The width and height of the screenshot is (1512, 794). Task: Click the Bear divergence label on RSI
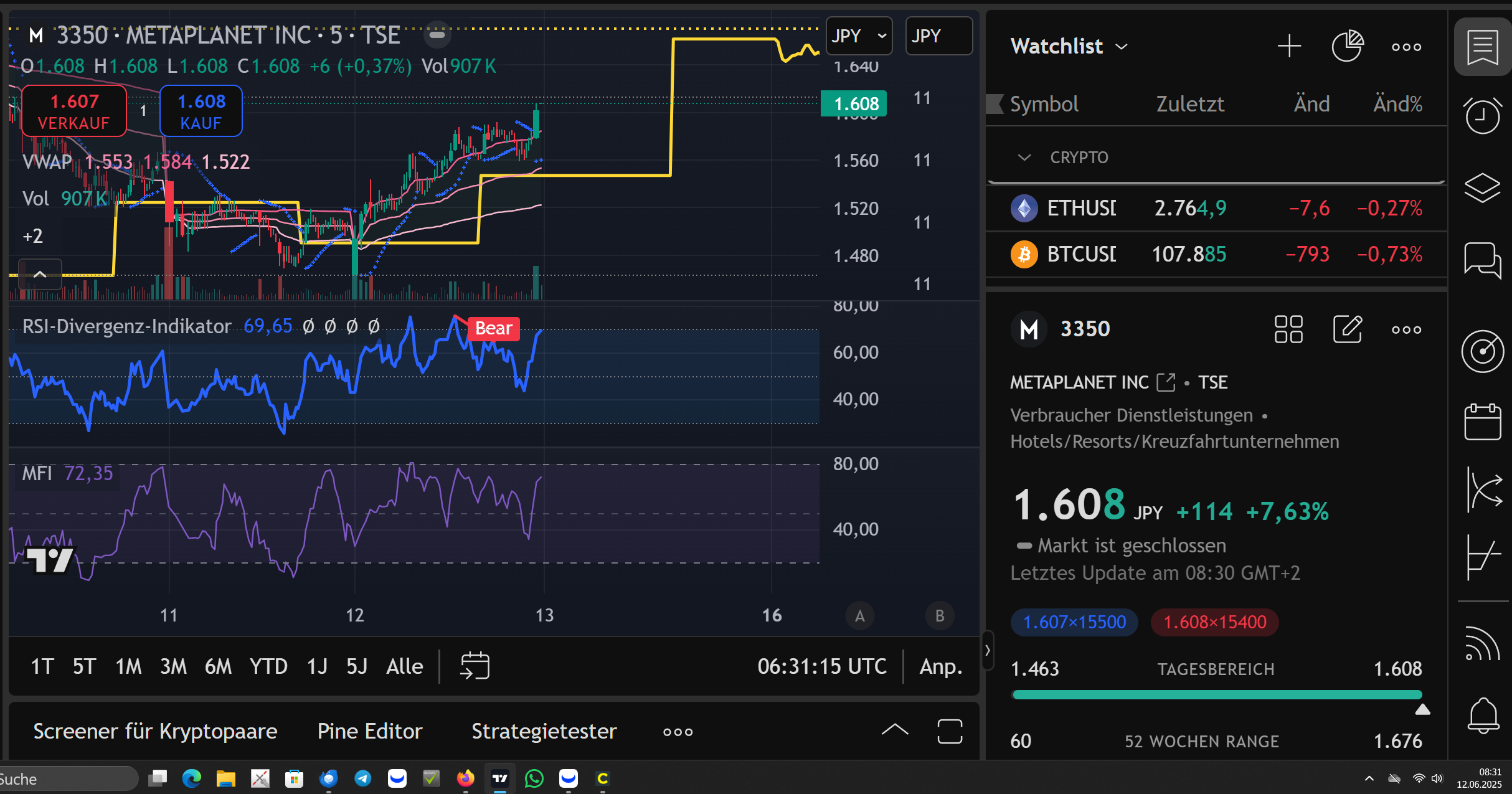pyautogui.click(x=493, y=328)
